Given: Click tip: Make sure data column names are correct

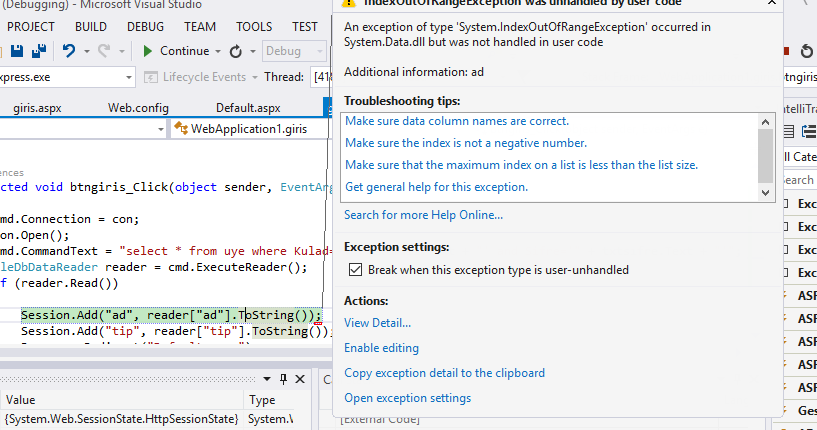Looking at the screenshot, I should click(x=457, y=121).
